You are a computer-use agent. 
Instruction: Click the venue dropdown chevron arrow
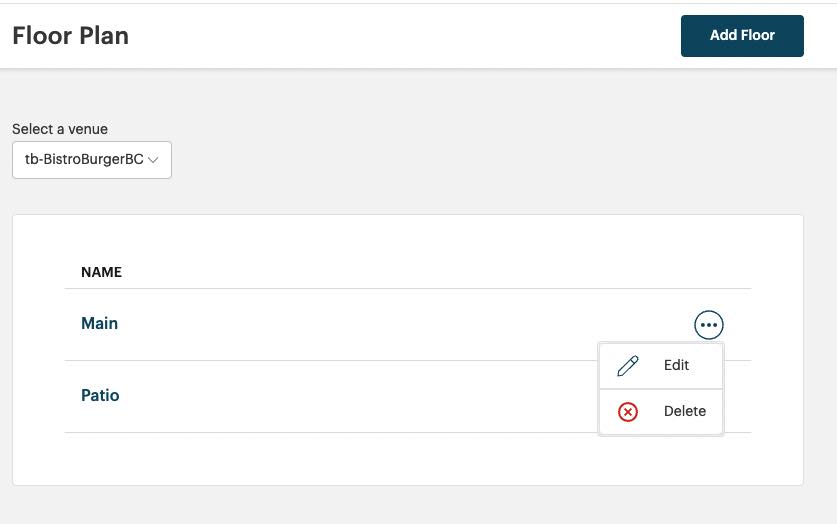[x=153, y=160]
